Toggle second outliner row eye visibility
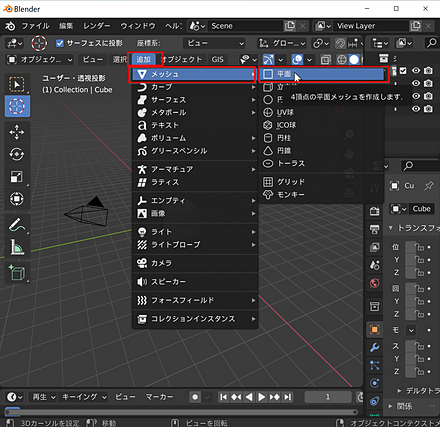Viewport: 440px width, 427px height. pyautogui.click(x=416, y=83)
